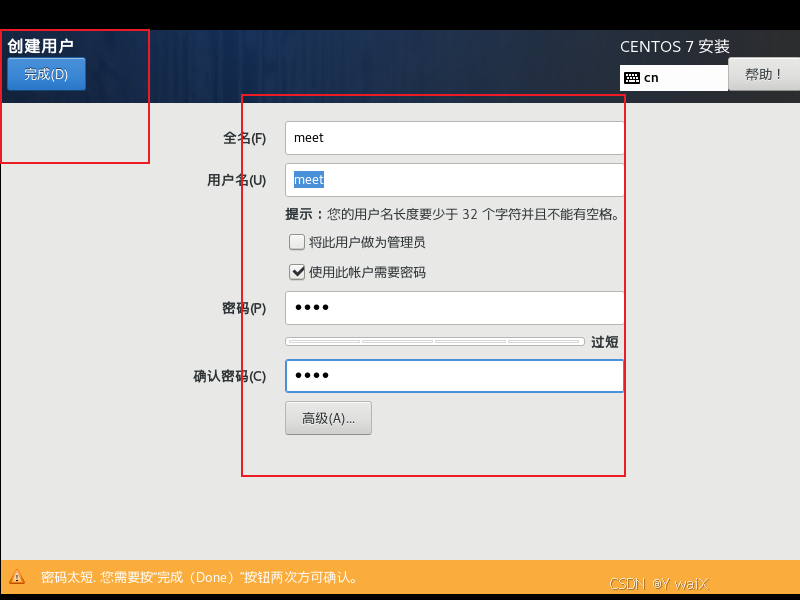The width and height of the screenshot is (800, 600).
Task: Click the cn keyboard layout indicator
Action: coord(673,78)
